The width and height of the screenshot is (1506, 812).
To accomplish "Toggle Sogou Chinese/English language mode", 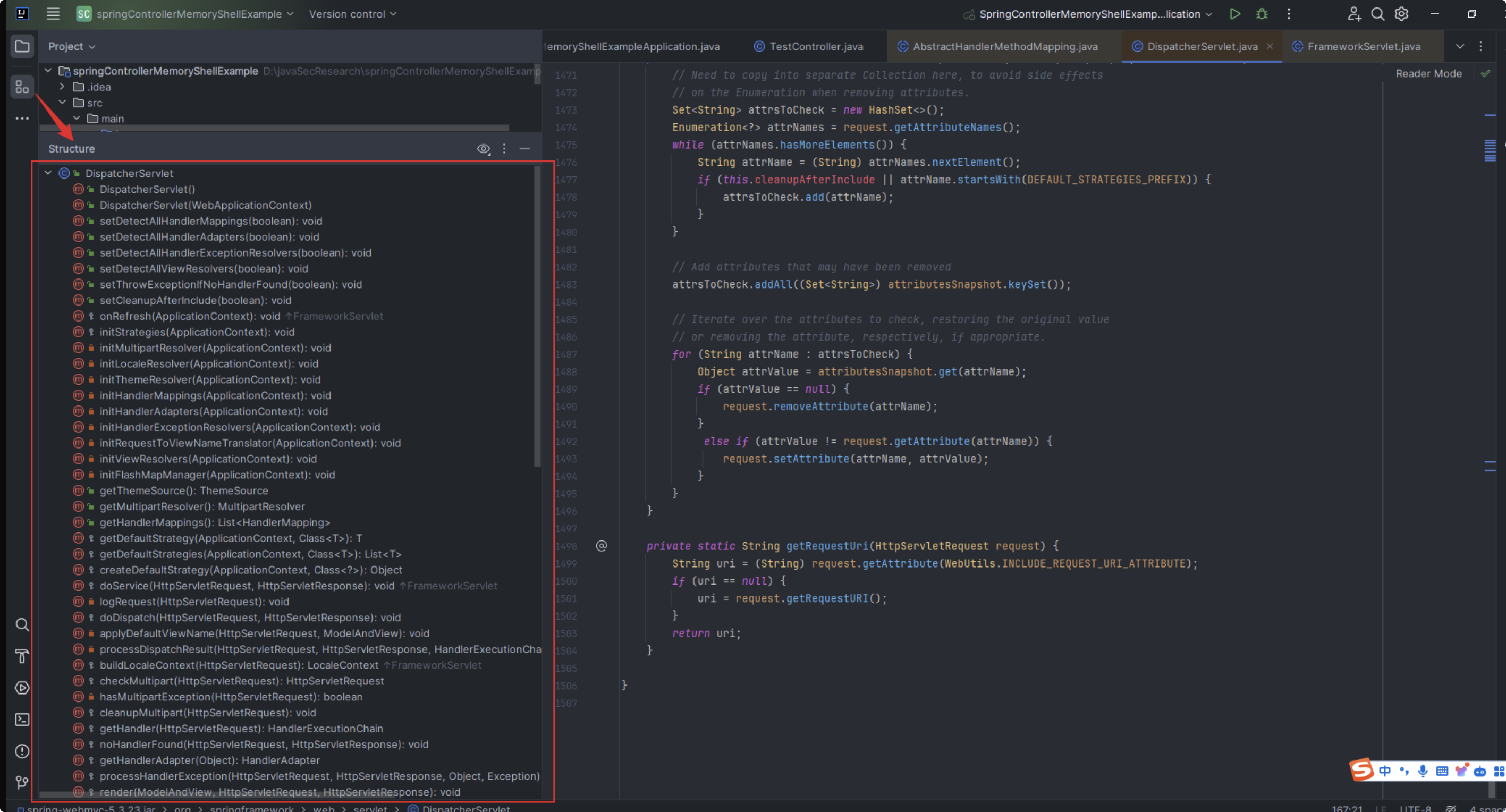I will [1385, 771].
